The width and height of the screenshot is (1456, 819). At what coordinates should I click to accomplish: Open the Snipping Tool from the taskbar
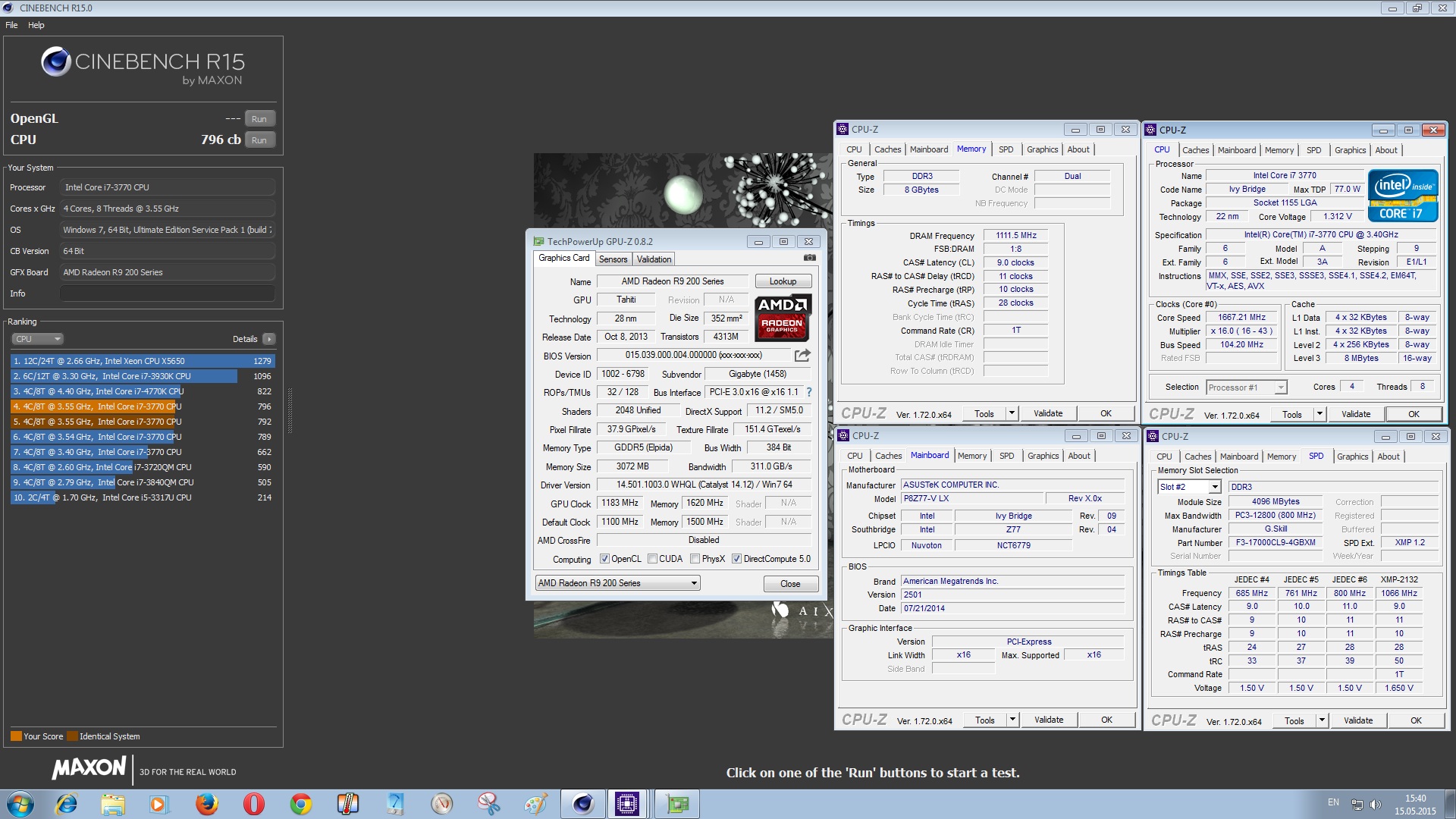pos(489,804)
